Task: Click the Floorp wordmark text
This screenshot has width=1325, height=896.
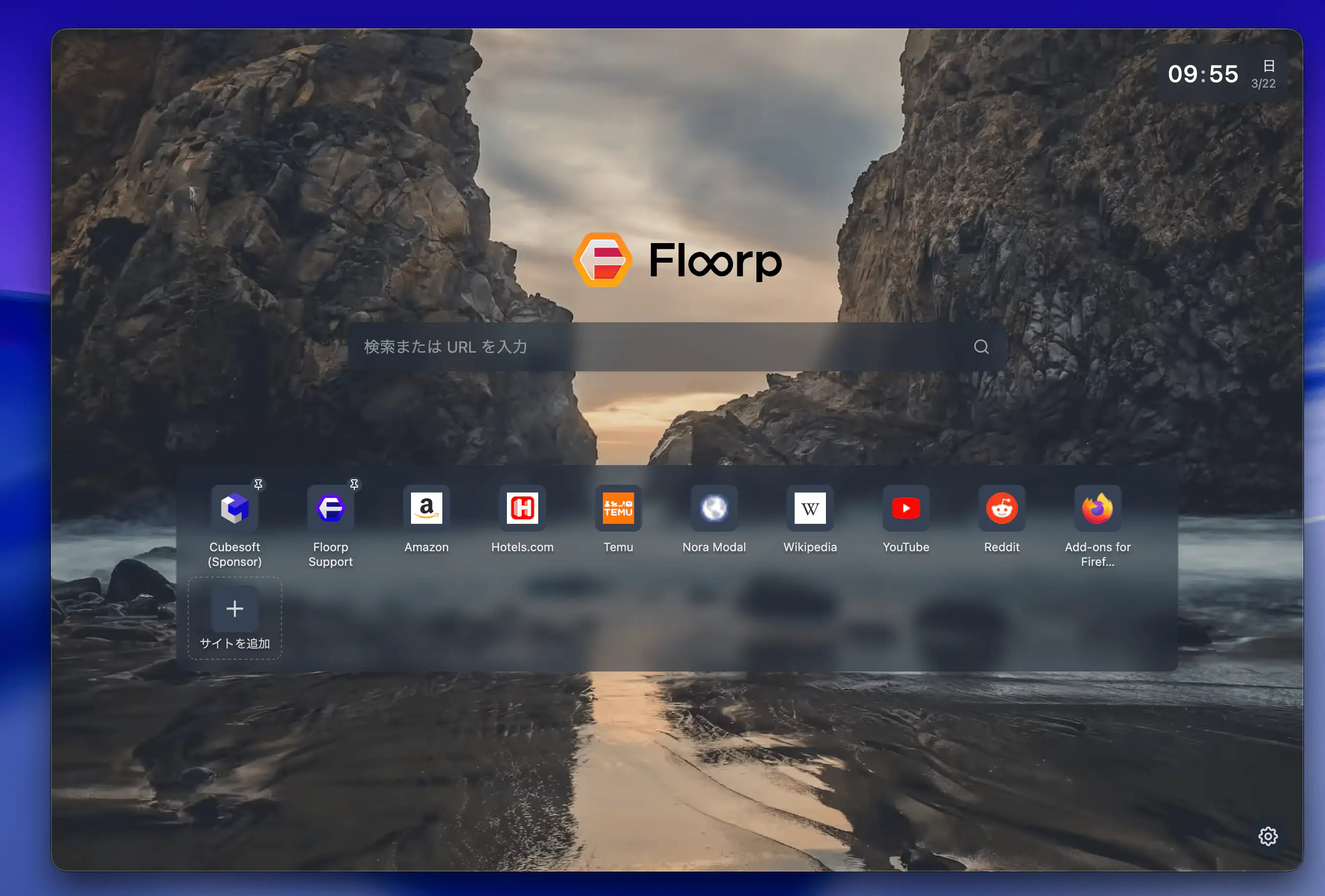Action: [715, 261]
